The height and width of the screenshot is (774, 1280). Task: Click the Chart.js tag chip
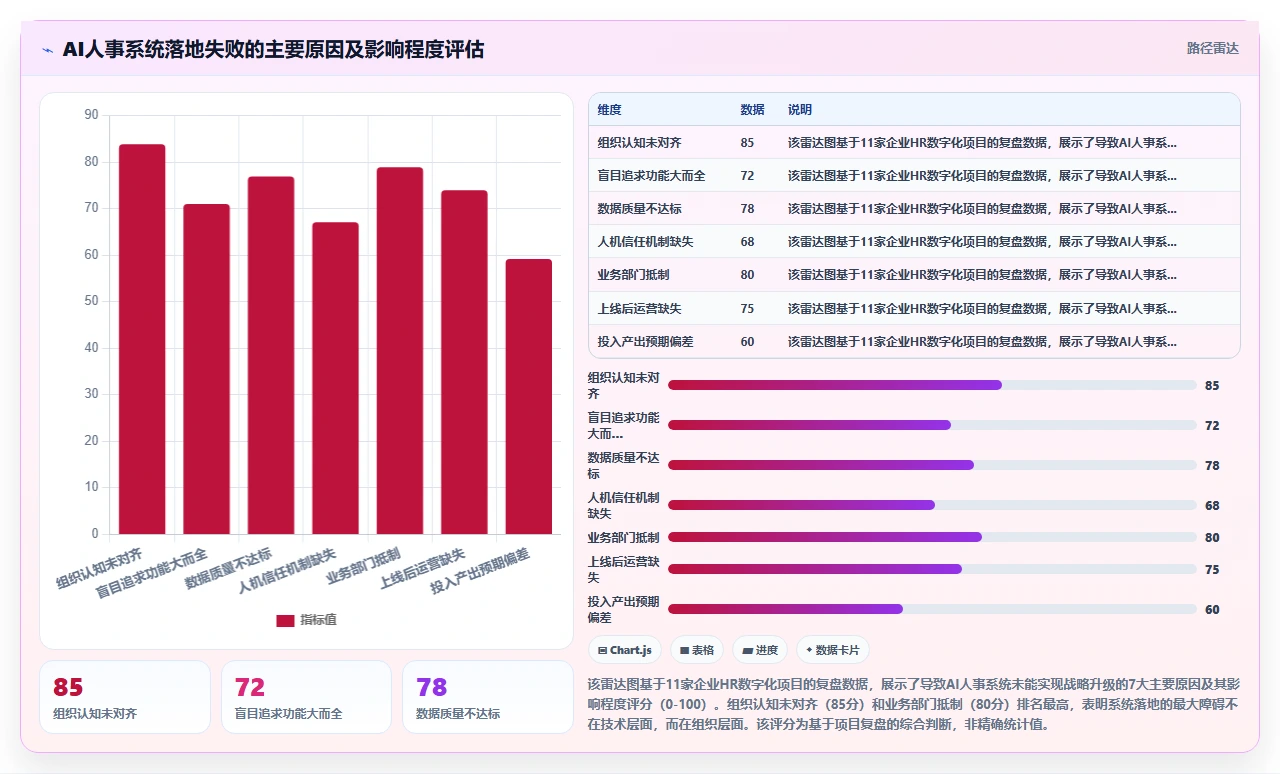pyautogui.click(x=625, y=650)
